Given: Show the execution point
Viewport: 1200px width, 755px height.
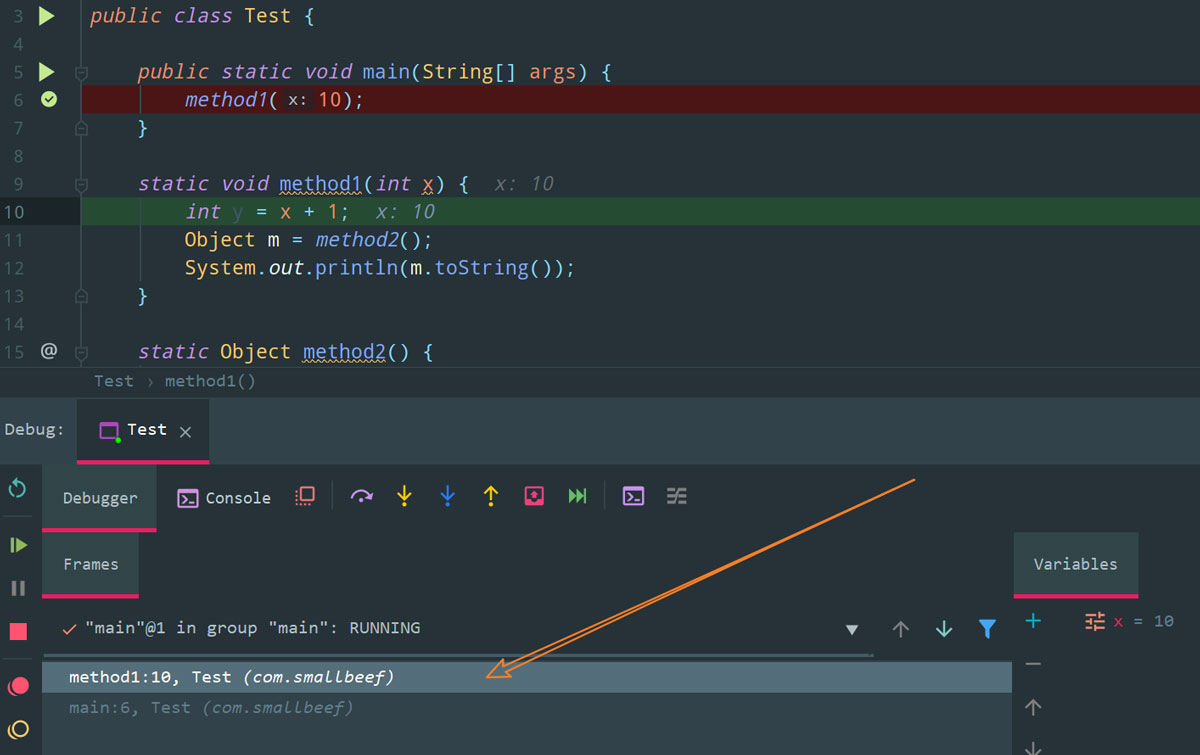Looking at the screenshot, I should 305,496.
